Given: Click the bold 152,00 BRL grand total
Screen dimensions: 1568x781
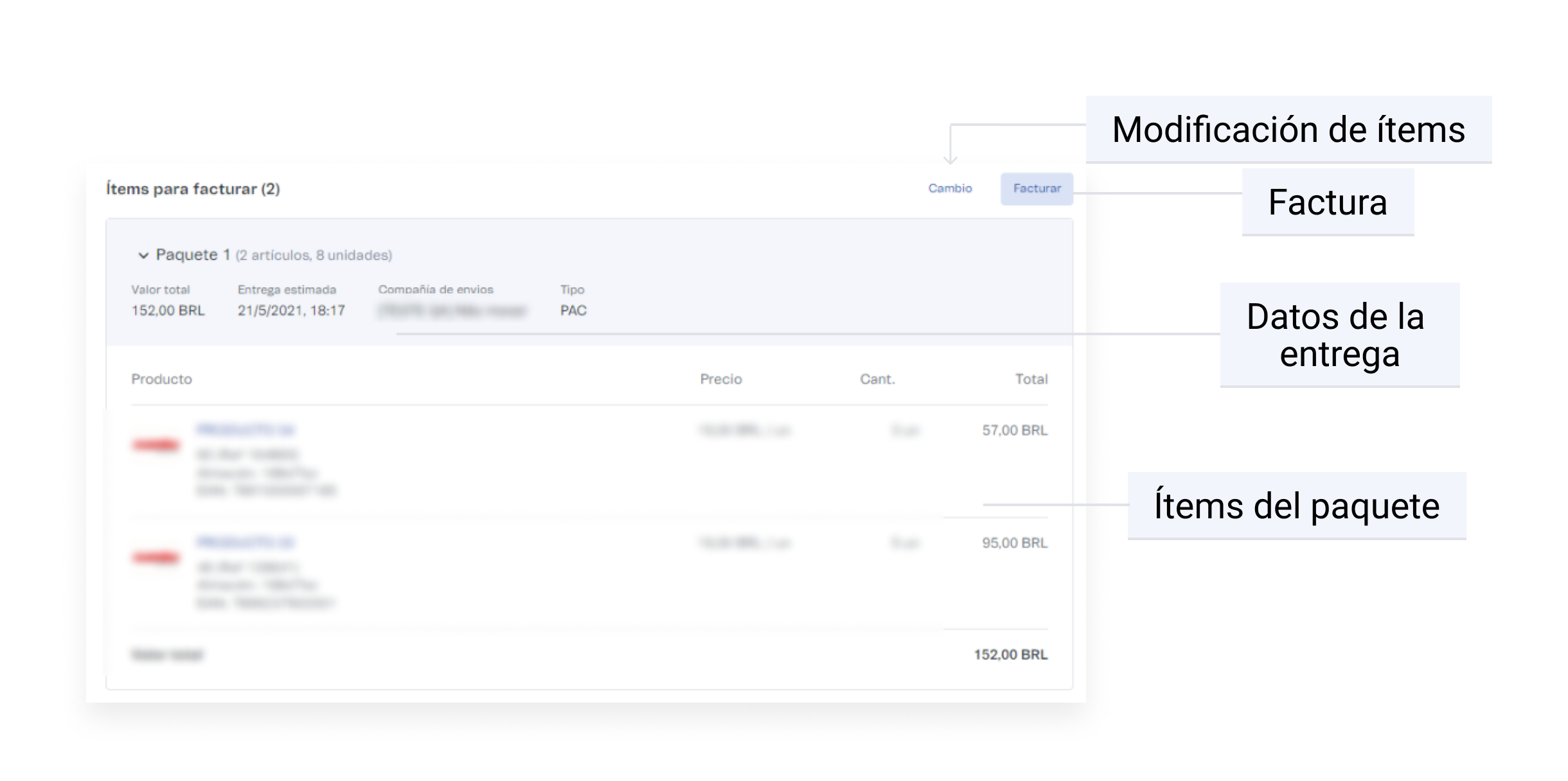Looking at the screenshot, I should (x=1010, y=654).
